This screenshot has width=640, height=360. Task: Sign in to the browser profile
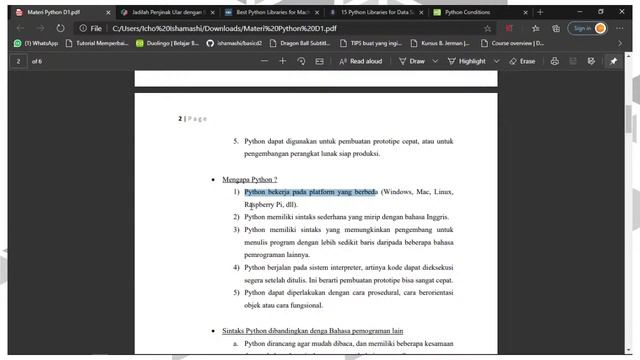pos(588,28)
